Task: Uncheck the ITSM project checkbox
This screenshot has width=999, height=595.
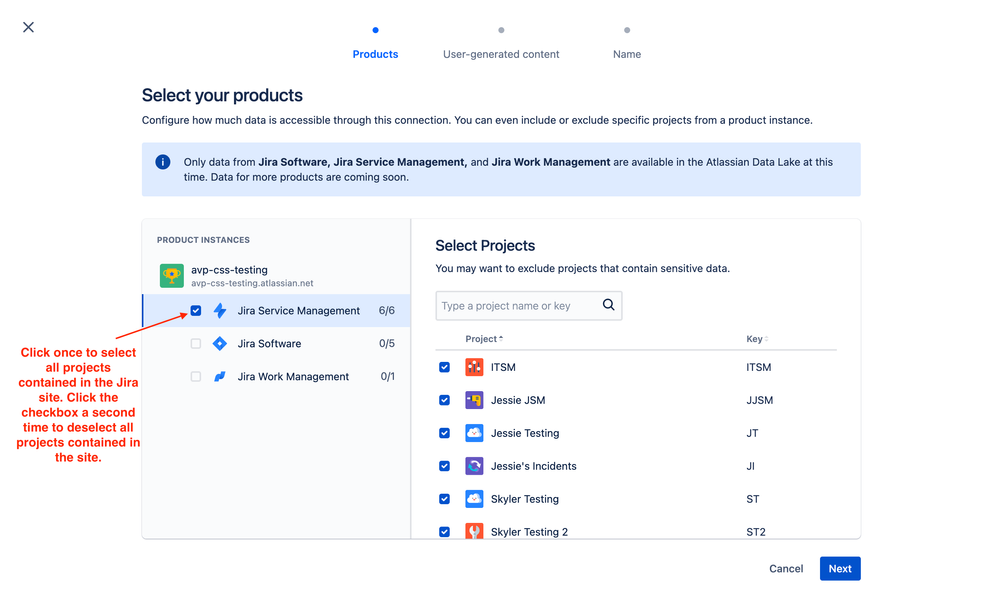Action: click(444, 367)
